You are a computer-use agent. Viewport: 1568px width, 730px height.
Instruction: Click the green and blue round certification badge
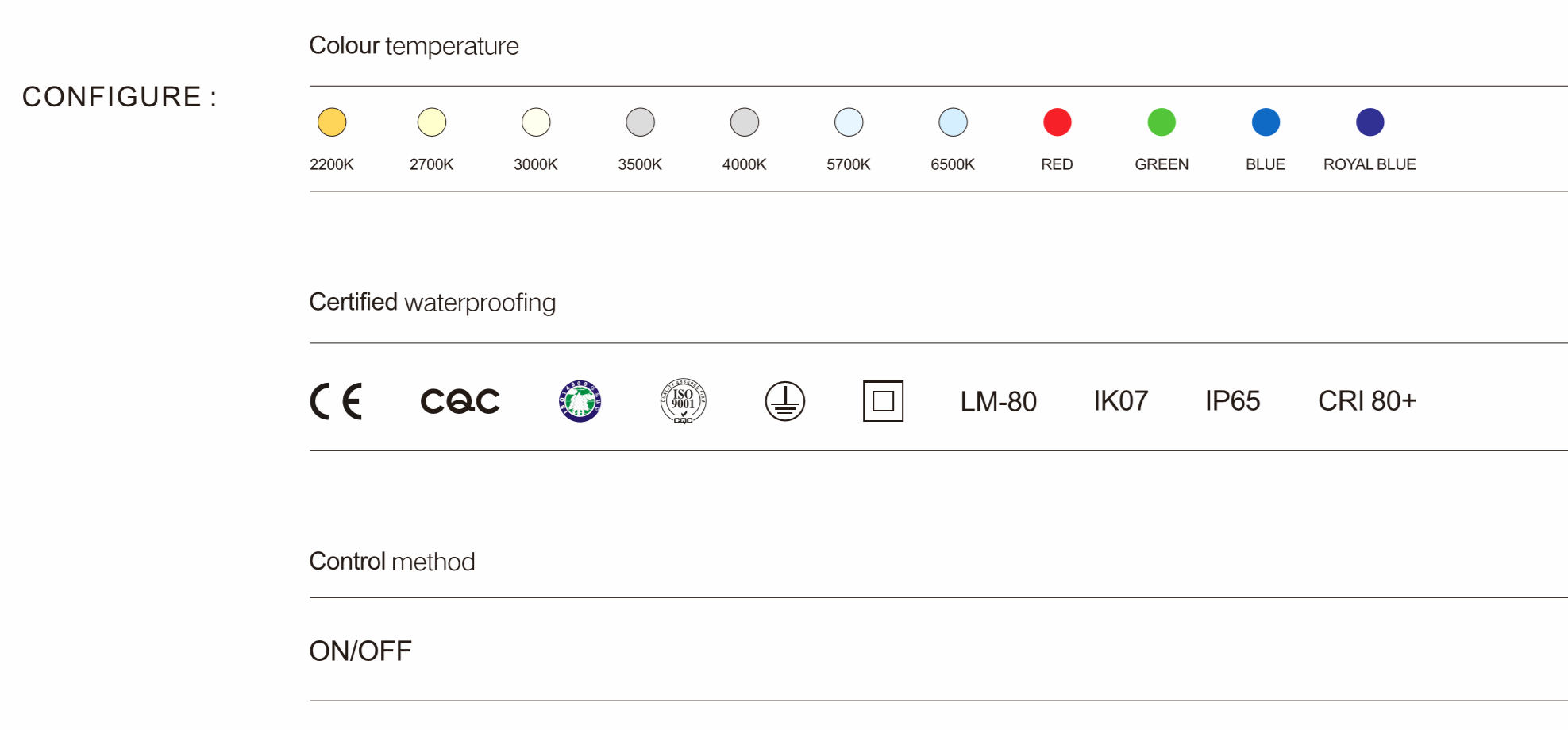[x=580, y=401]
